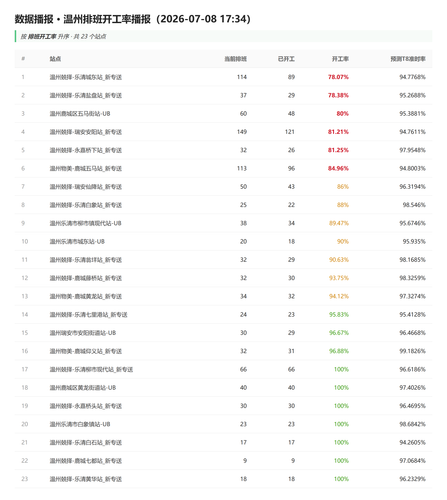This screenshot has width=447, height=500.
Task: Click station name 温州鹿城区黄龙街道站-UB
Action: (83, 388)
